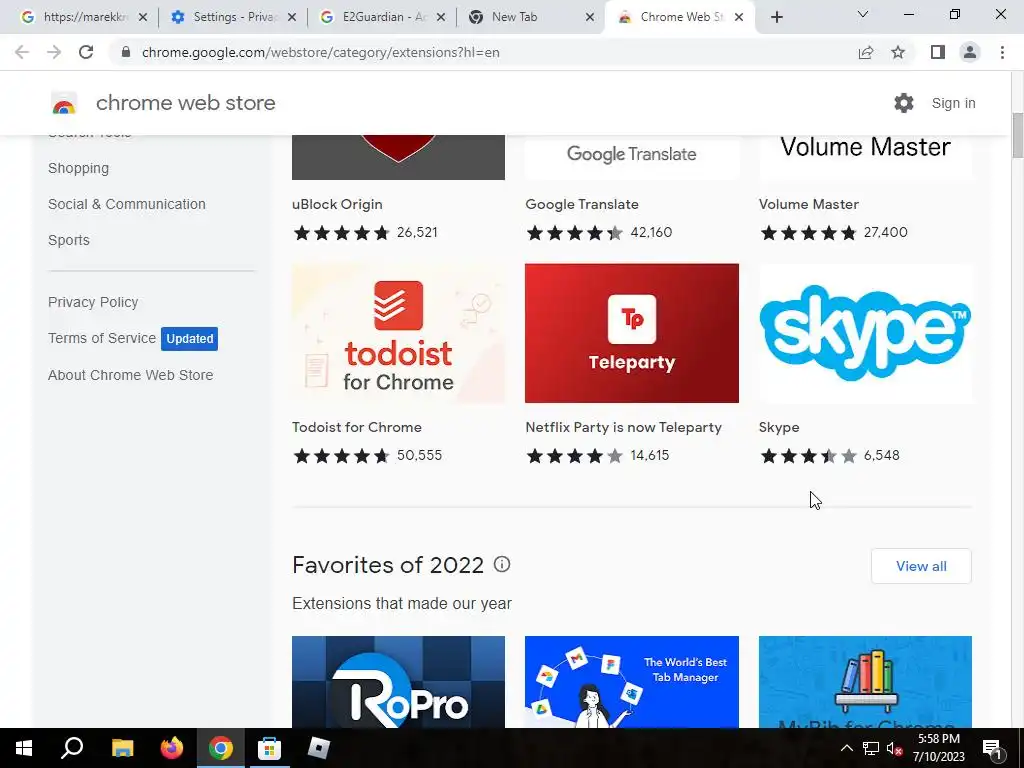The image size is (1024, 768).
Task: Open the Teleparty extension thumbnail
Action: (632, 333)
